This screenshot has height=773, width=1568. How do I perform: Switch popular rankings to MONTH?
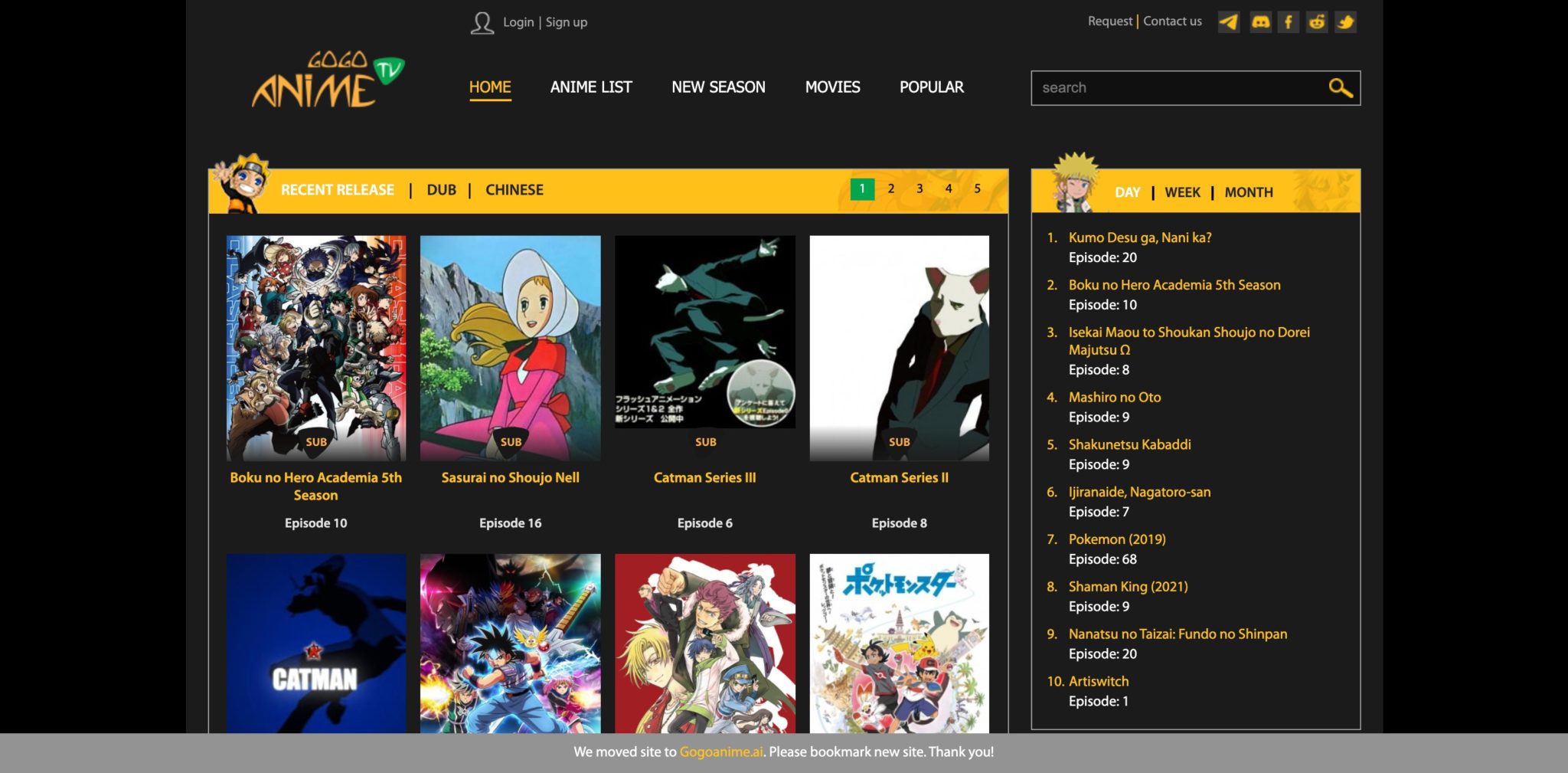click(1249, 192)
